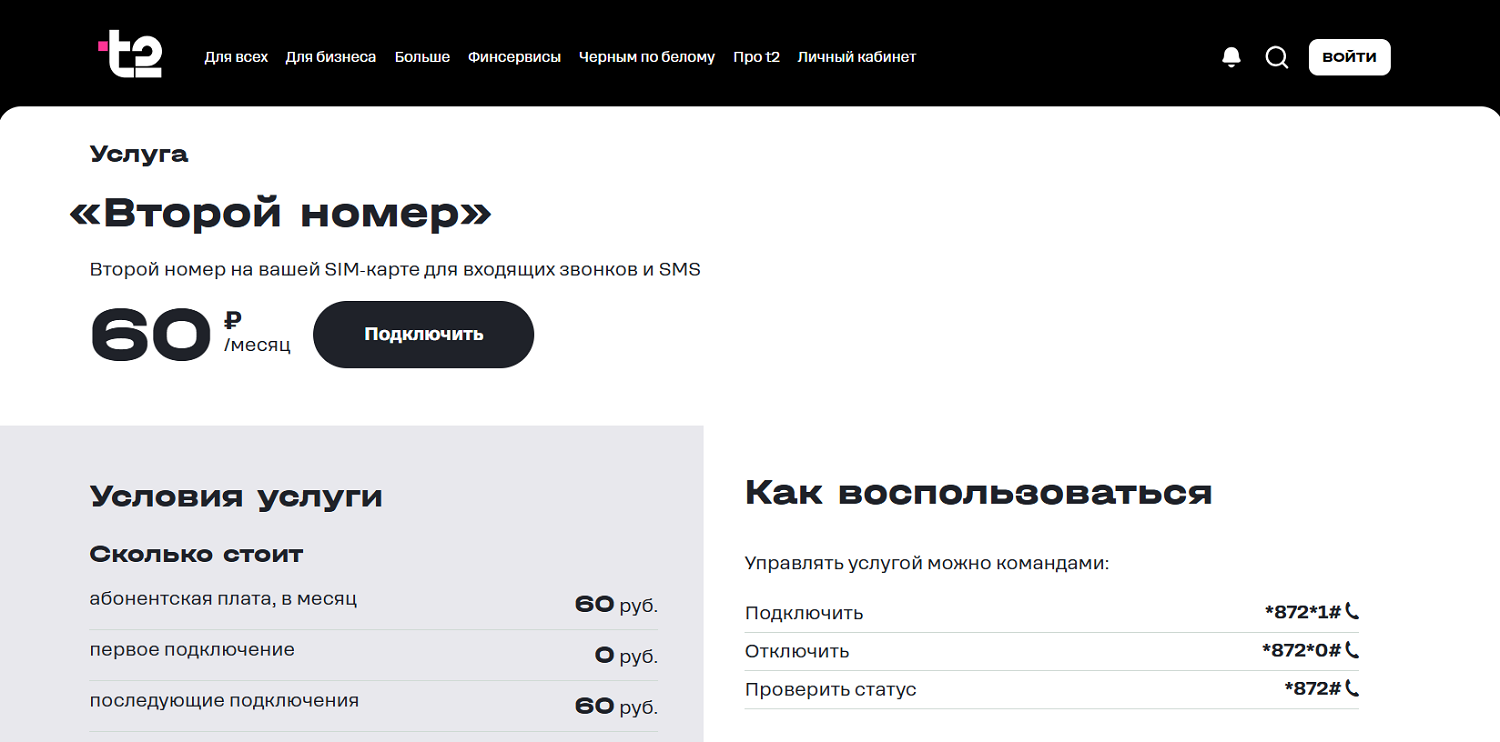Click the «Второй номер» heading
This screenshot has width=1500, height=742.
pos(281,213)
